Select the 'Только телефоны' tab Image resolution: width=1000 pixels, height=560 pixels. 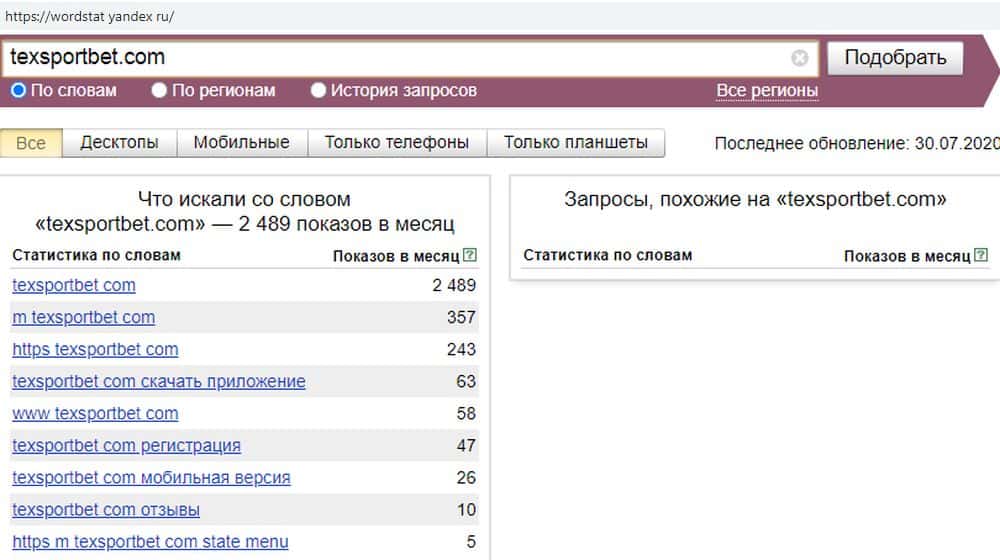[397, 143]
